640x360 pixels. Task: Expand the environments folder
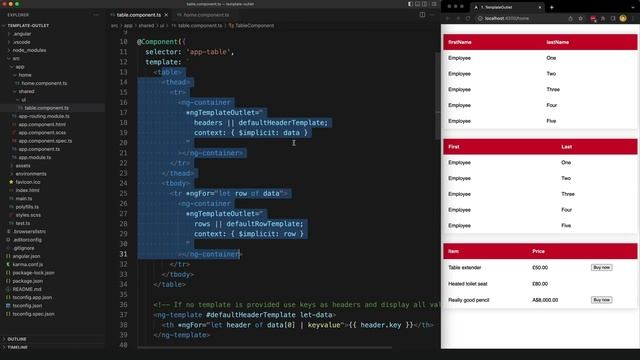[x=31, y=174]
